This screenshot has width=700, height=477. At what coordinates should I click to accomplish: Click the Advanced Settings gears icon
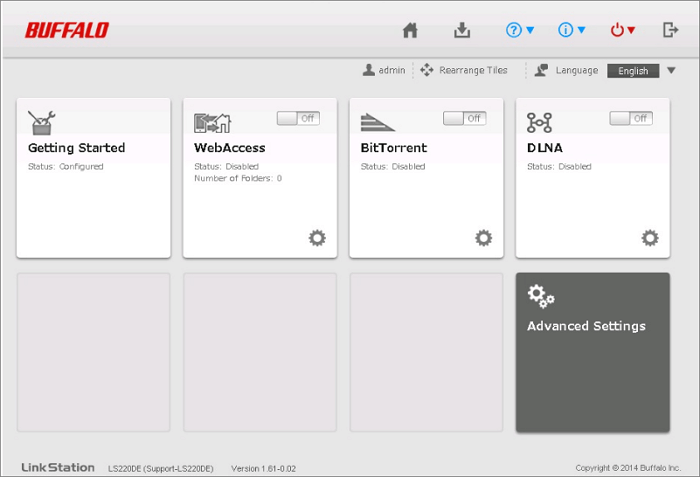(x=541, y=296)
